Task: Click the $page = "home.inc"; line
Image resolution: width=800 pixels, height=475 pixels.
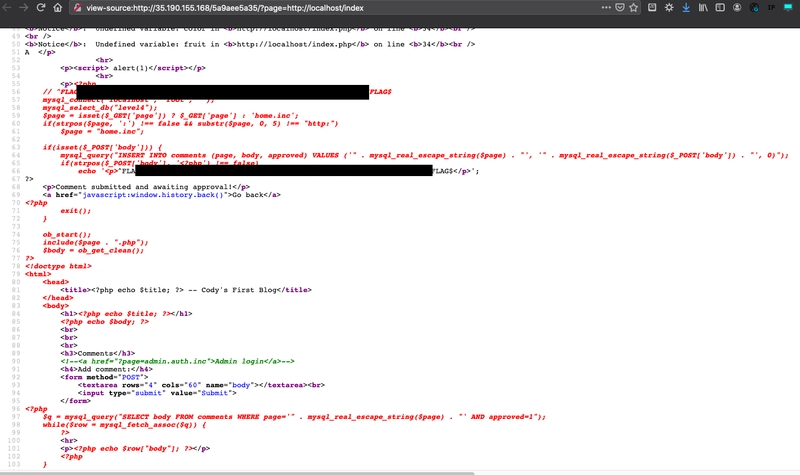Action: tap(102, 132)
